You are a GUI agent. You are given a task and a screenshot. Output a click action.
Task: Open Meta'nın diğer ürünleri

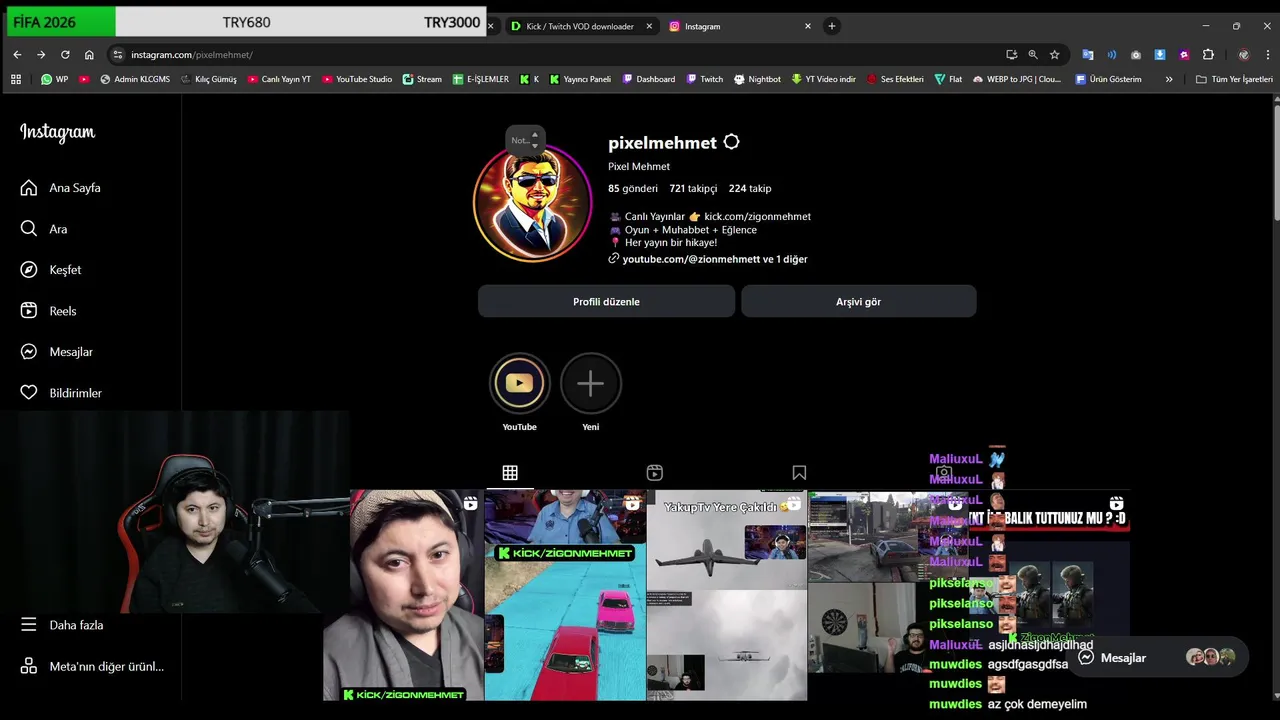tap(92, 666)
